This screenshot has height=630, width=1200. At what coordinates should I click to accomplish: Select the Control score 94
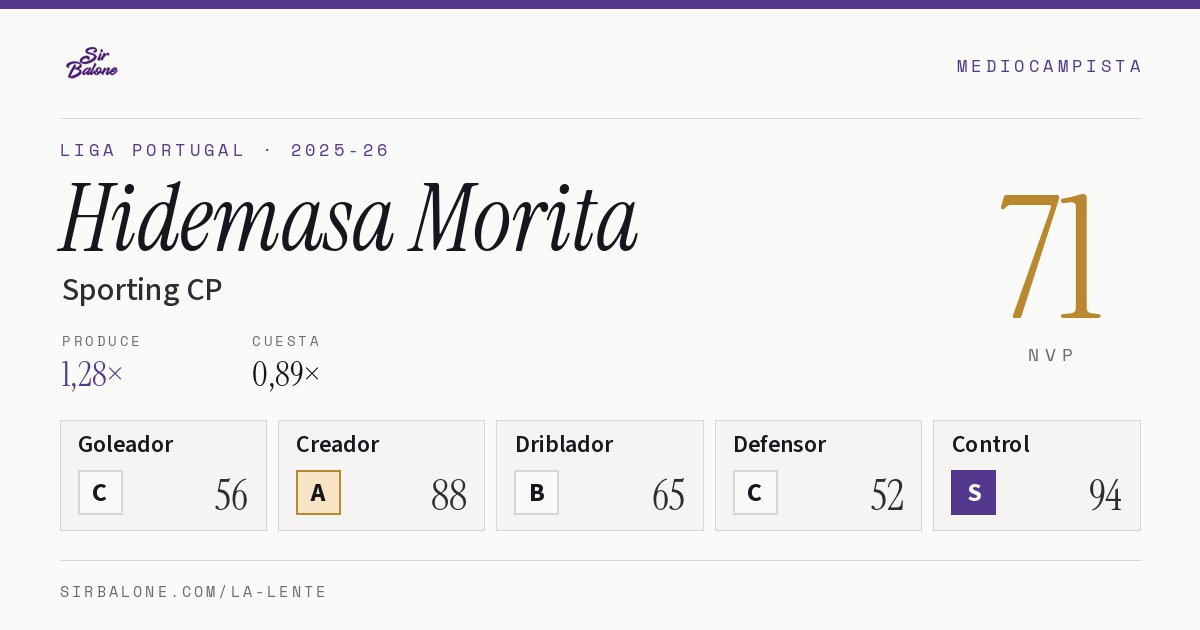[x=1105, y=495]
